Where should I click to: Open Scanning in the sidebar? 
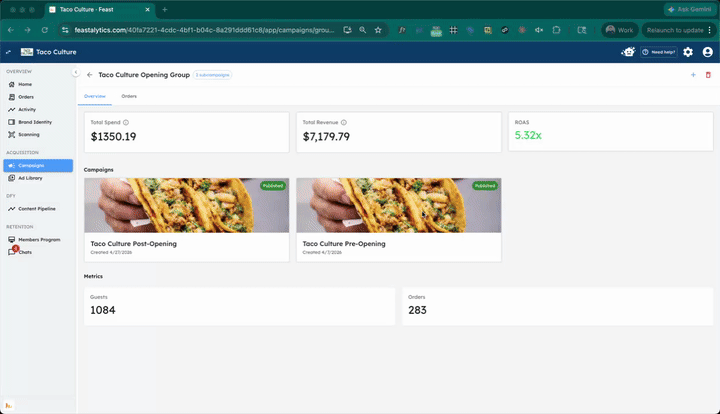pyautogui.click(x=38, y=134)
